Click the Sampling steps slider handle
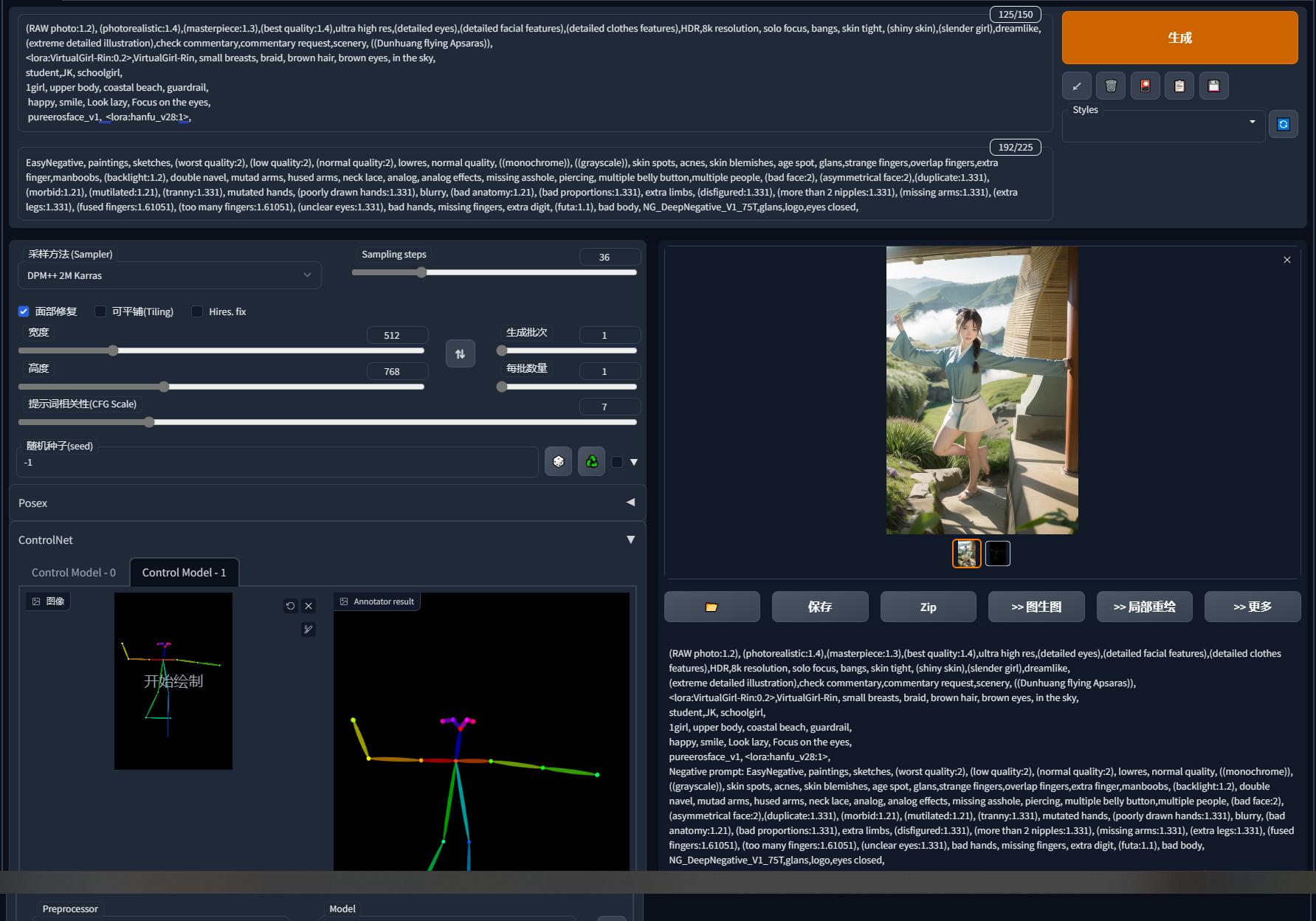Image resolution: width=1316 pixels, height=921 pixels. (x=421, y=272)
